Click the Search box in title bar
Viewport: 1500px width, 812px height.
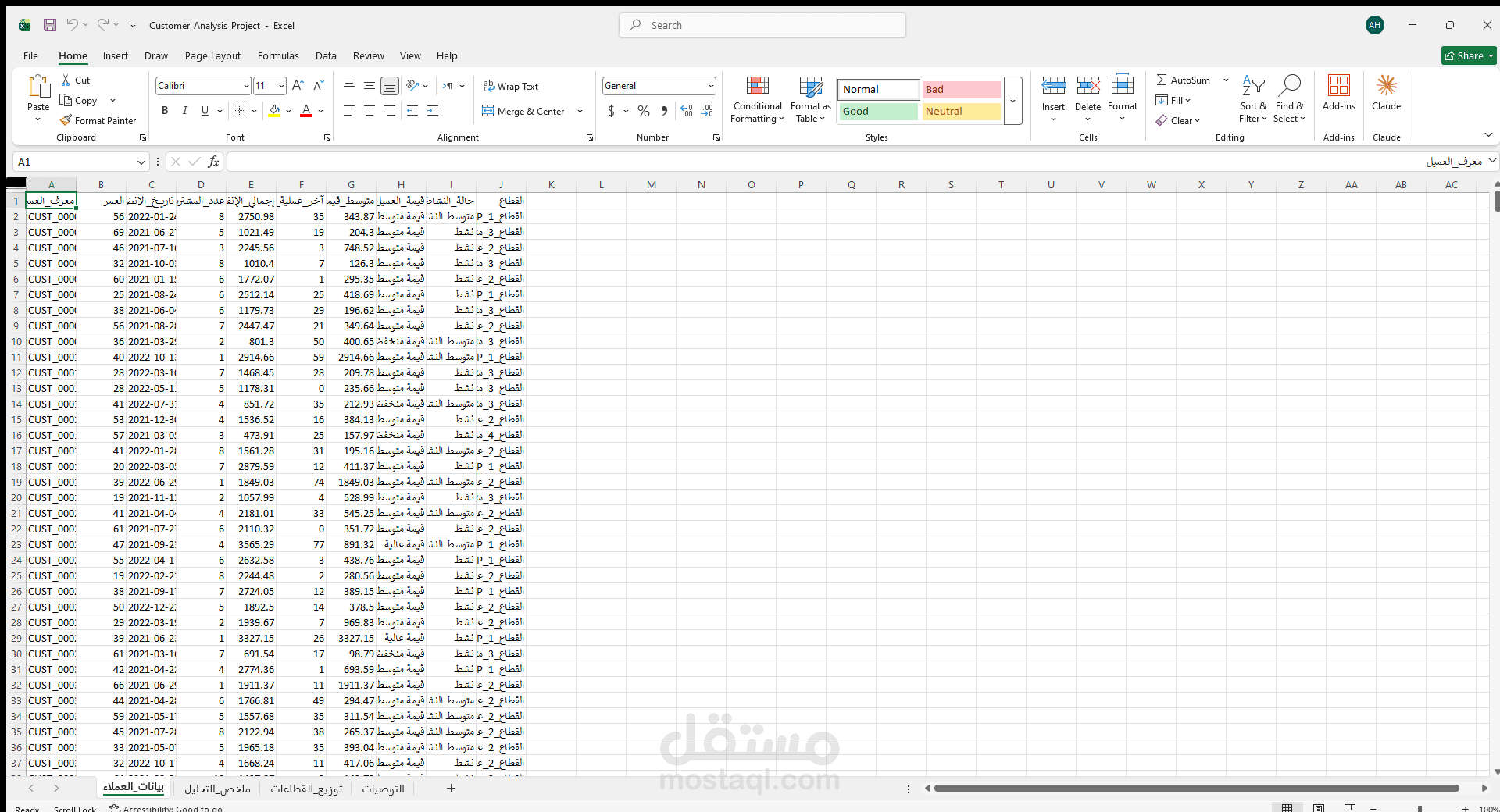[x=762, y=25]
